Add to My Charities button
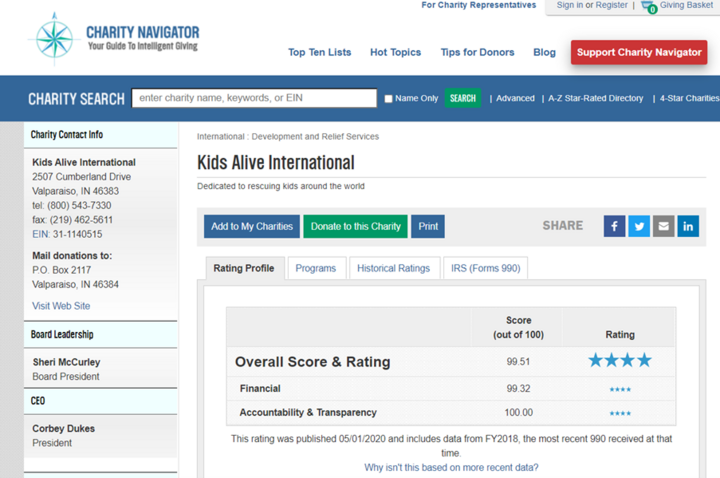The image size is (720, 478). (x=252, y=226)
